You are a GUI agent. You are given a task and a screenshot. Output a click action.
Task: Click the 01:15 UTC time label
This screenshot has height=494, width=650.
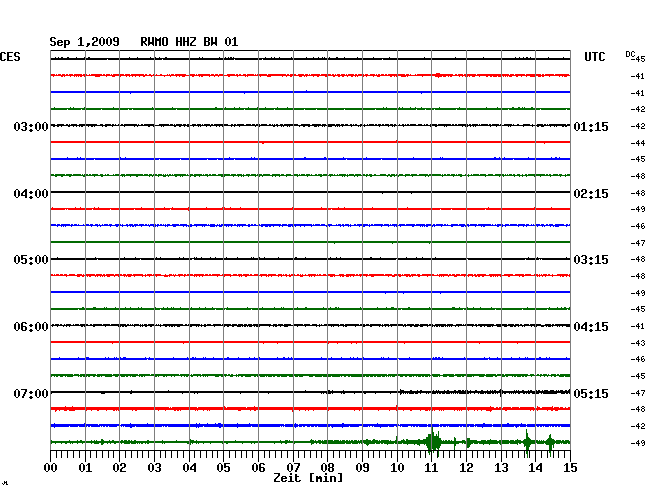[591, 126]
